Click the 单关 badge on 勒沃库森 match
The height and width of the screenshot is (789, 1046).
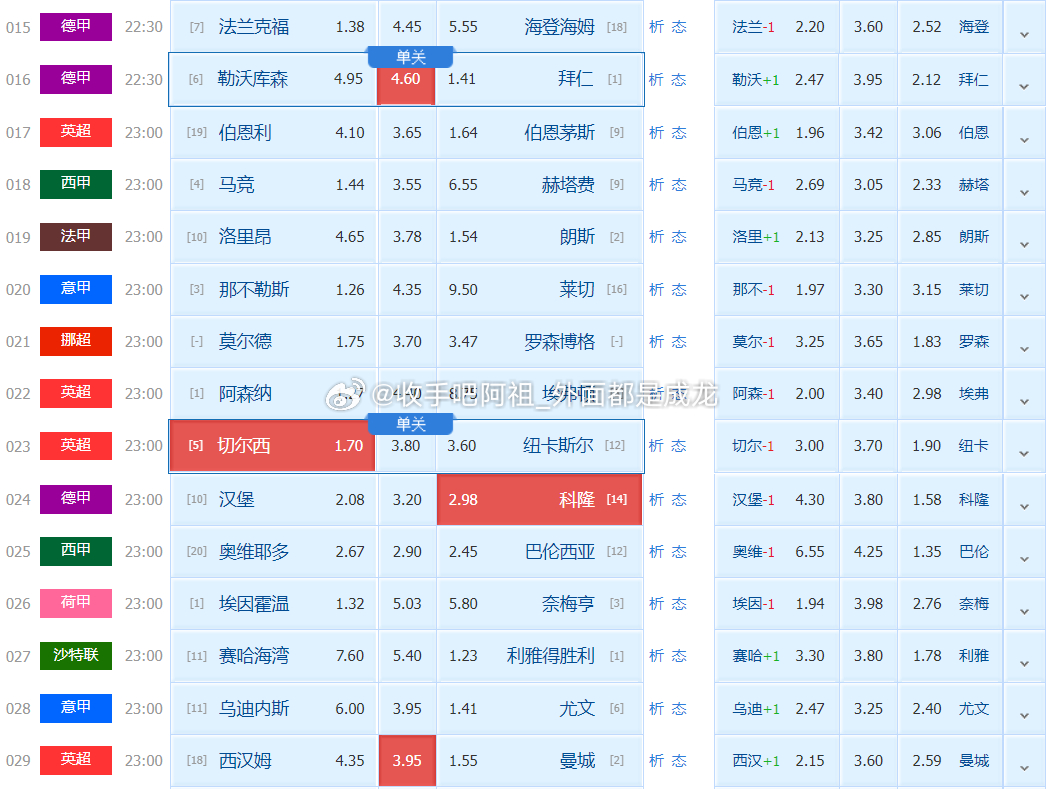click(x=413, y=57)
